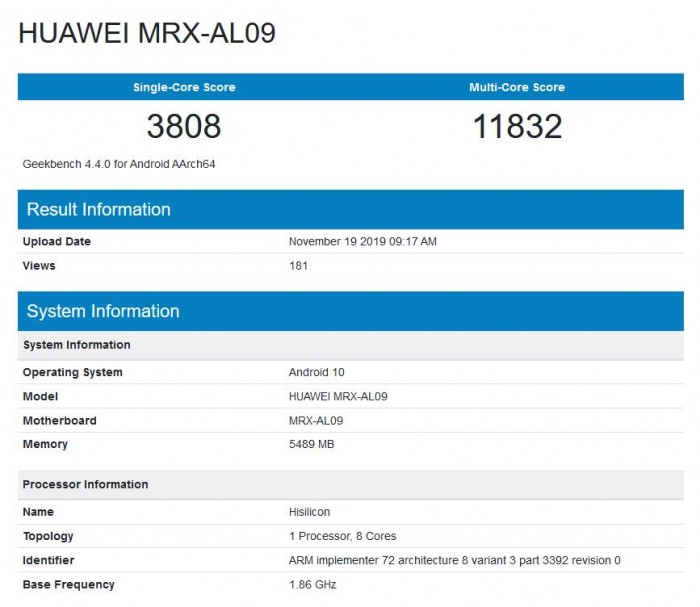The image size is (700, 607).
Task: Click the Memory label
Action: pos(45,444)
